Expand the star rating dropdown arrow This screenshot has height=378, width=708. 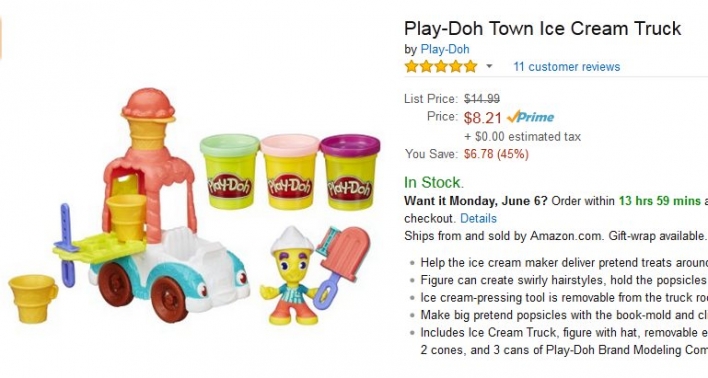489,66
